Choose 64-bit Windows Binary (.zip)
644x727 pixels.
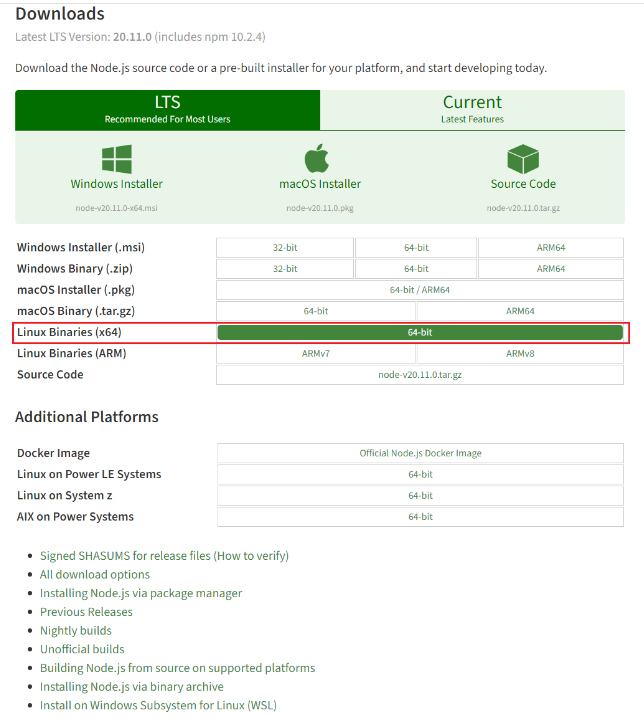pos(416,269)
